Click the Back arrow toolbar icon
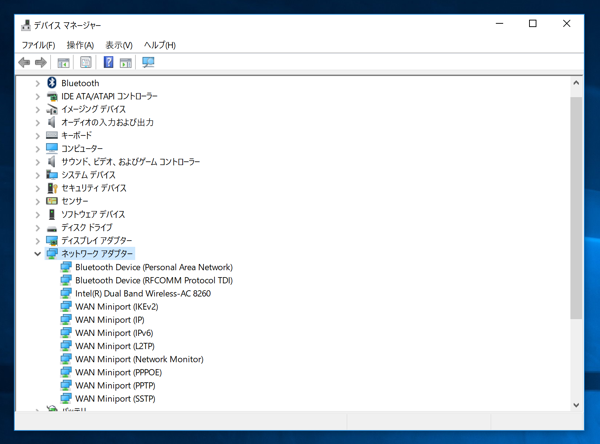600x444 pixels. tap(24, 62)
